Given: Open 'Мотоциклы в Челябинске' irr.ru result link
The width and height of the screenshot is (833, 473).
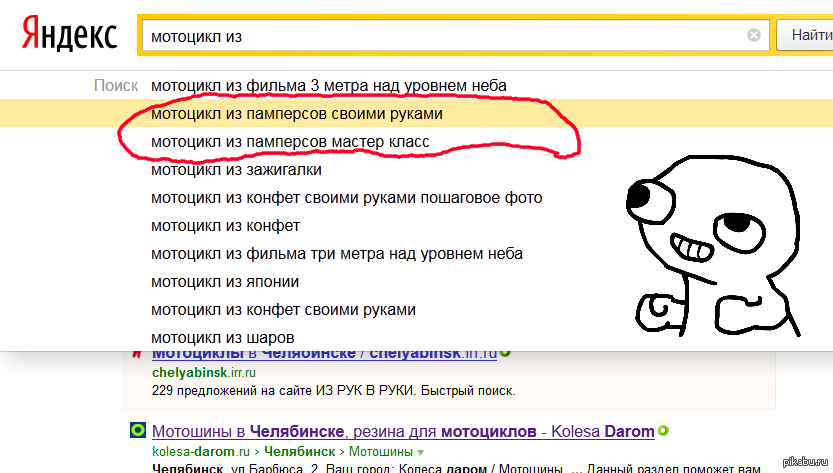Looking at the screenshot, I should point(324,354).
